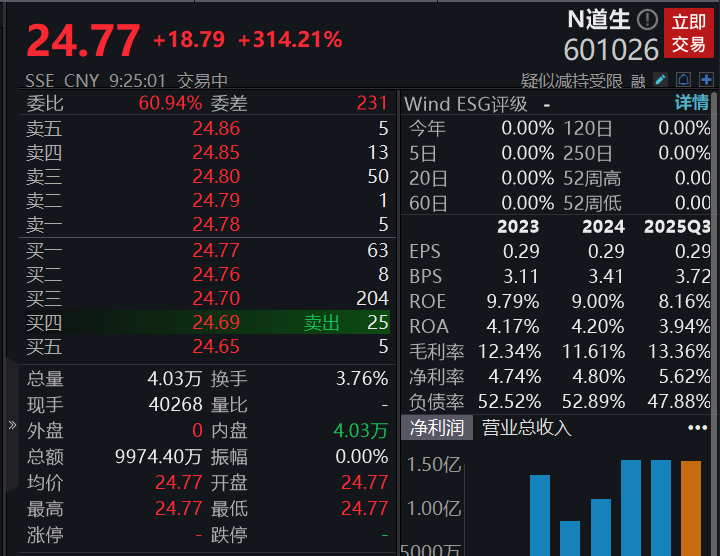Screen dimensions: 720x556
Task: Click the 换手 value 3.76%
Action: 362,379
